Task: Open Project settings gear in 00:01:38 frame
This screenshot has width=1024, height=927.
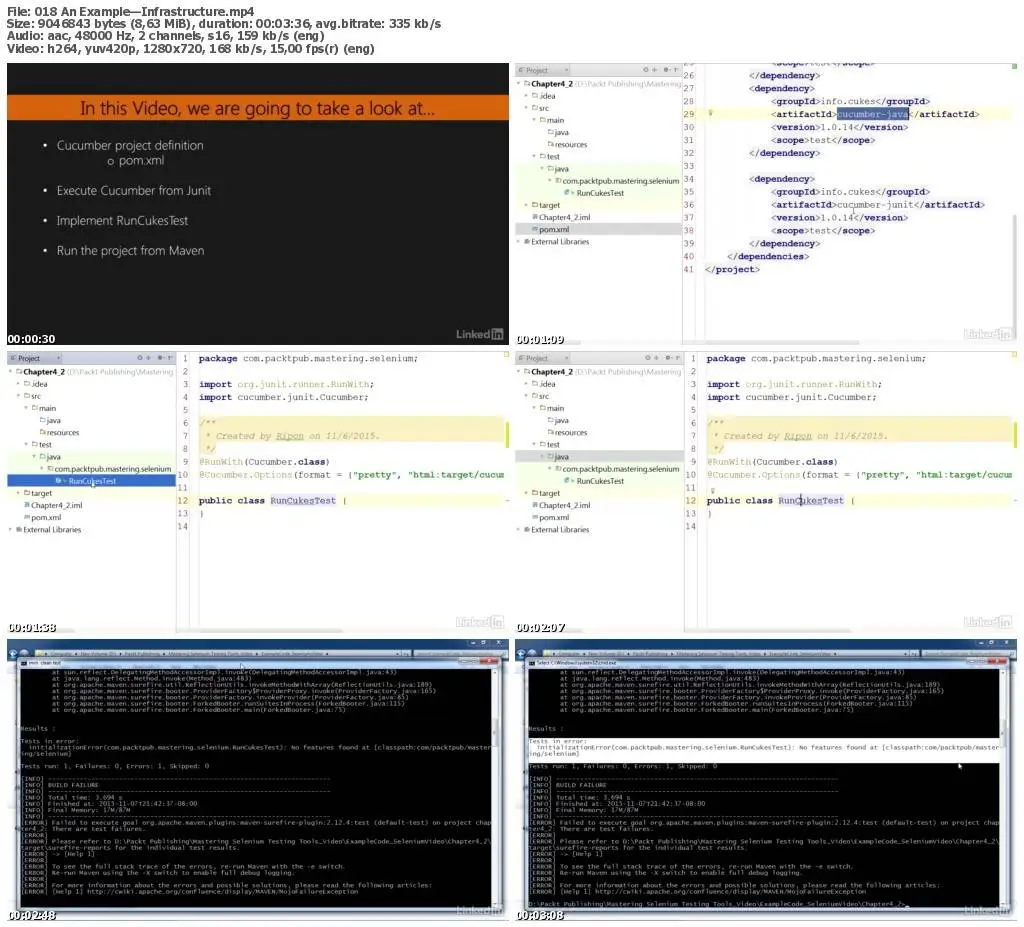Action: click(x=160, y=358)
